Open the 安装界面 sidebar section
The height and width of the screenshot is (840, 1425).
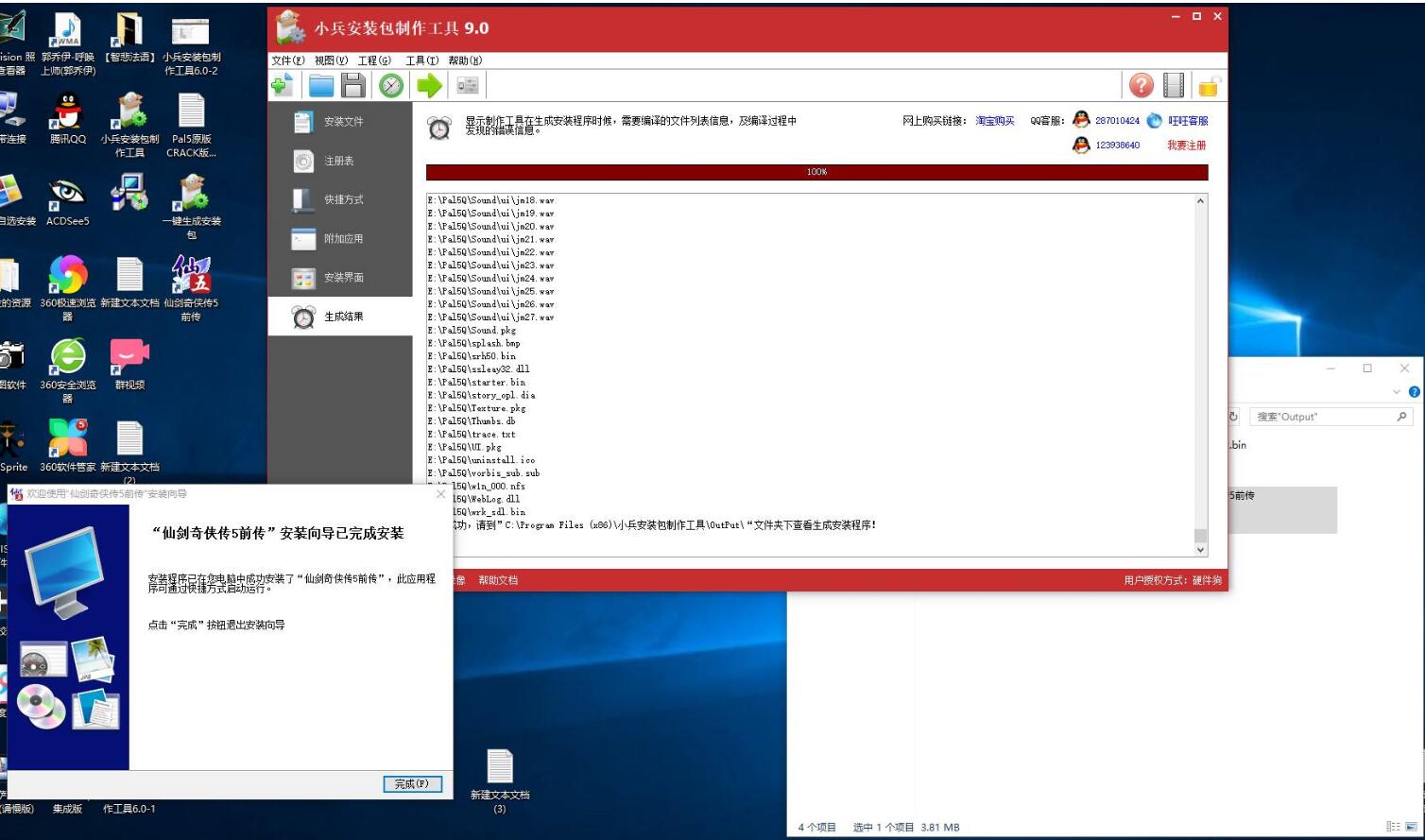341,278
